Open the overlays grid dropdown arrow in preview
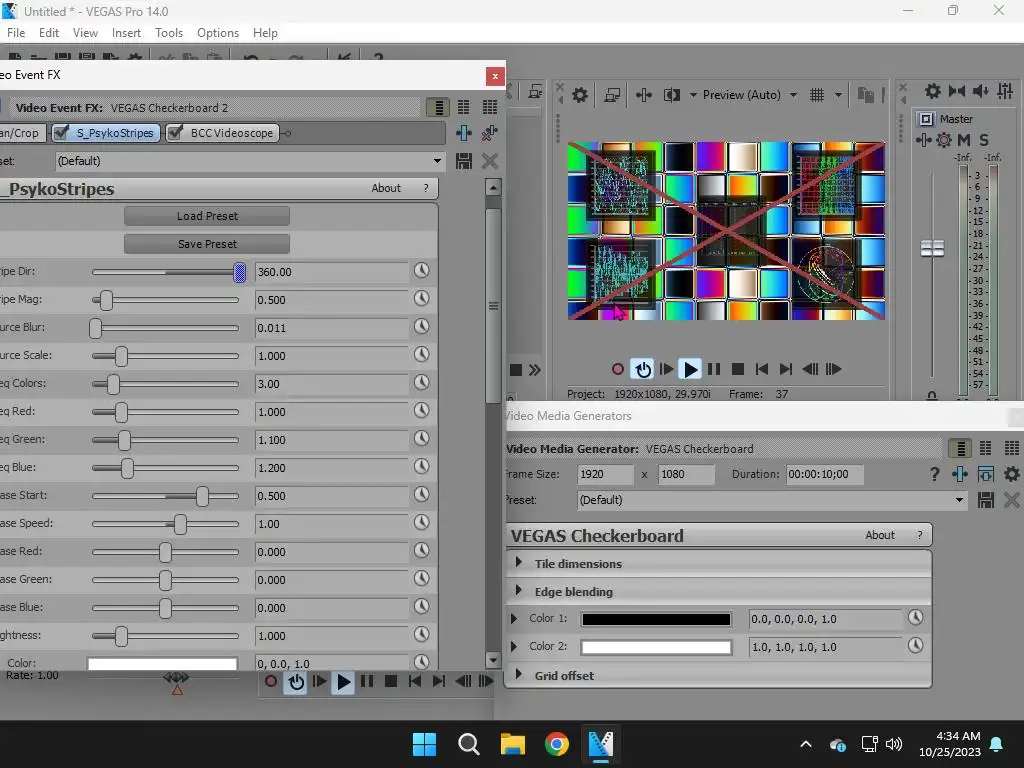The width and height of the screenshot is (1024, 768). (x=838, y=95)
